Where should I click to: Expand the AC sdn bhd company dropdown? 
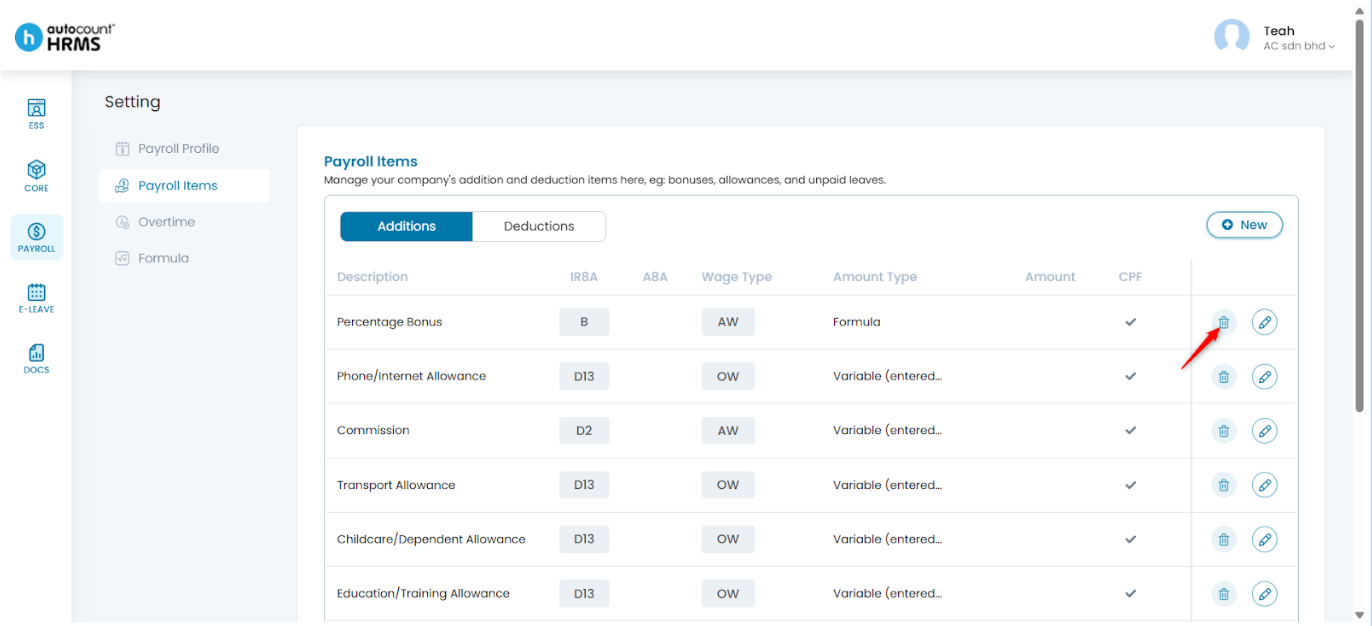click(x=1299, y=46)
